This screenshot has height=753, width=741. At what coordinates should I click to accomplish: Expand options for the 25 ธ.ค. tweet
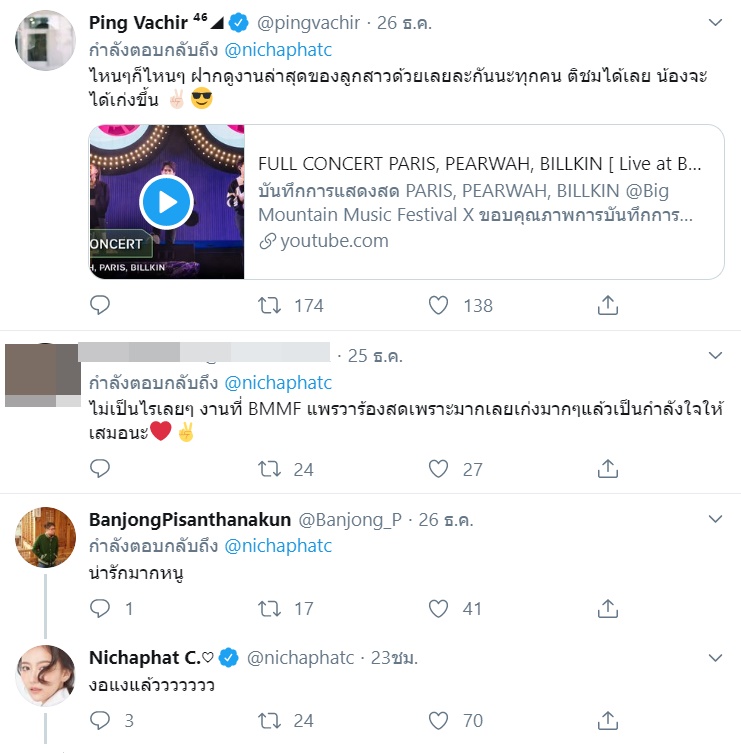(716, 355)
